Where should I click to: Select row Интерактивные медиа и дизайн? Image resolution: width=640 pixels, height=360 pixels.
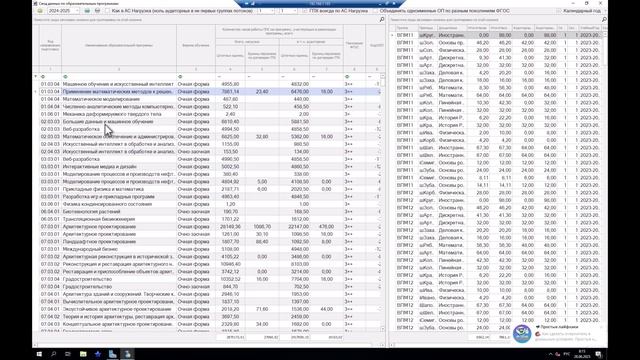tap(210, 167)
